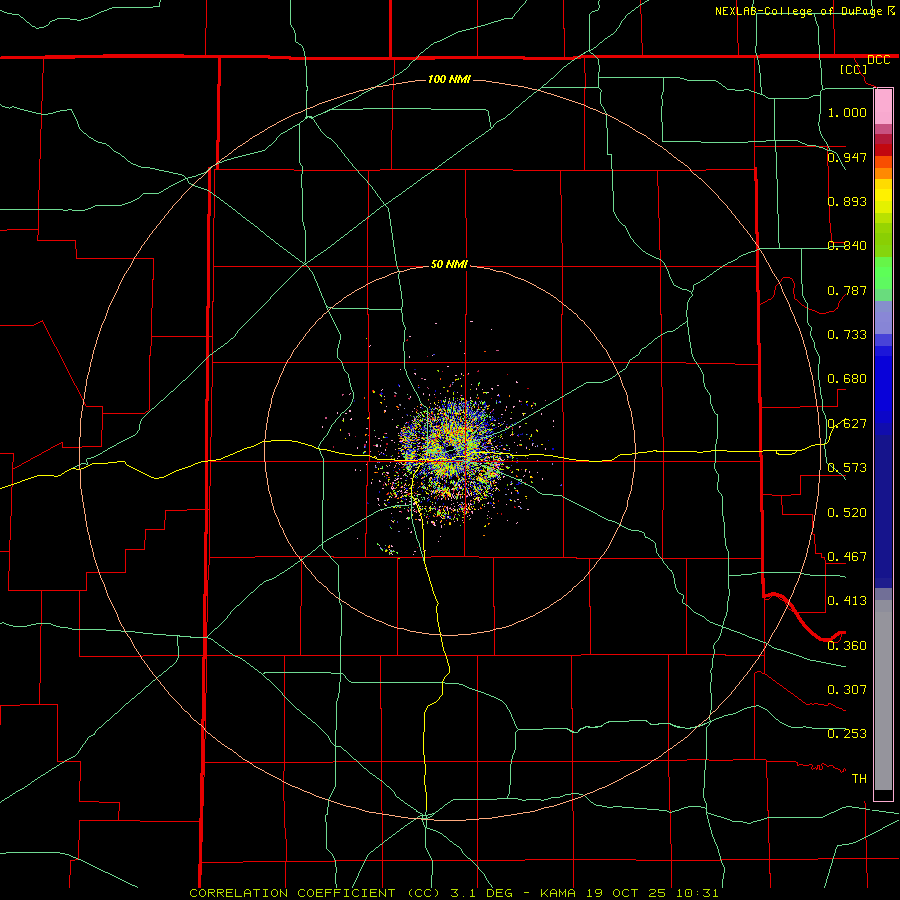Viewport: 900px width, 900px height.
Task: Click the 0.947 legend value
Action: [847, 157]
